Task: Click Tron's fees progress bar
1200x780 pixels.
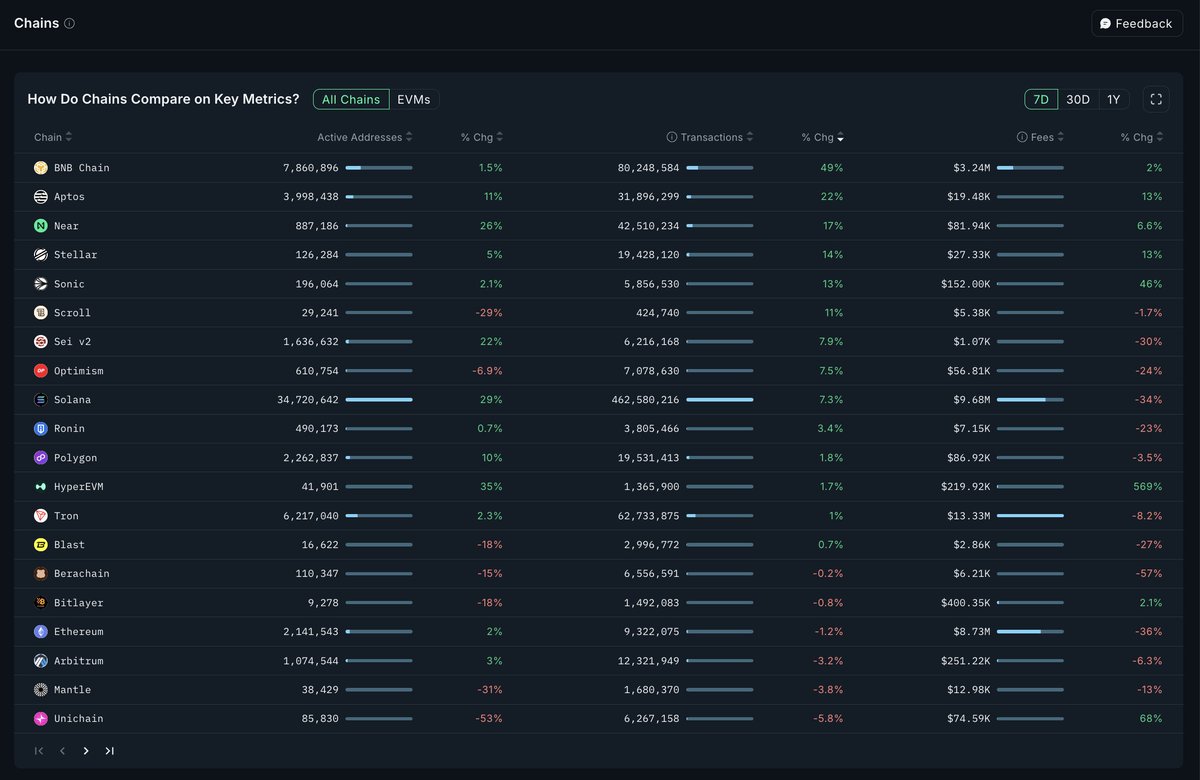Action: click(1030, 516)
